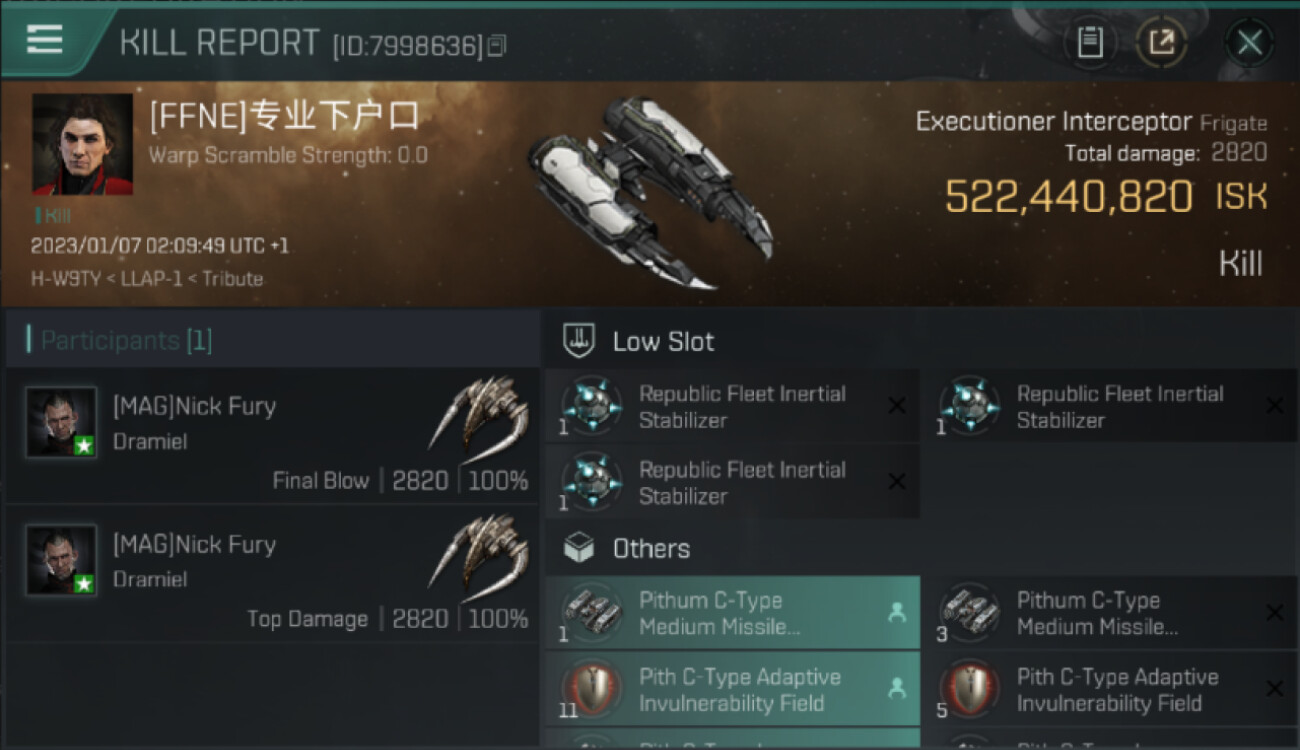
Task: Select the highlighted Pith C-Type Adaptive Invulnerability Field
Action: click(x=731, y=689)
